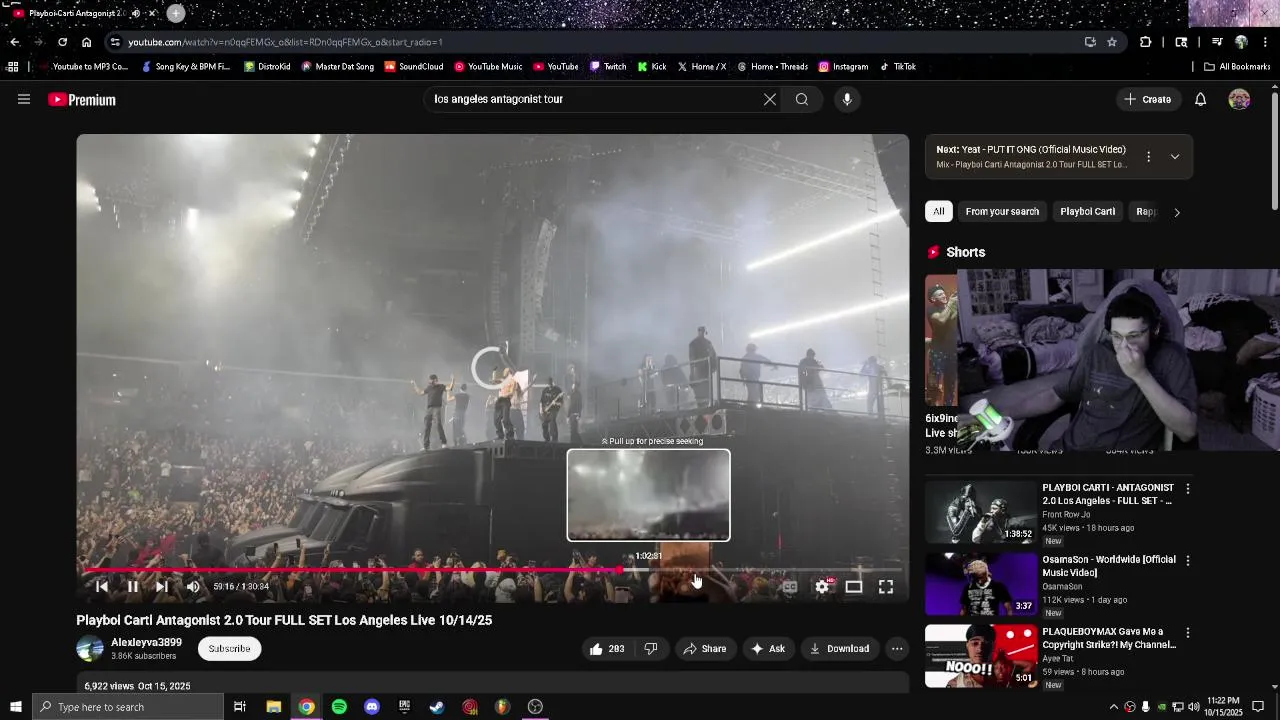Click the address bar URL
Viewport: 1280px width, 720px height.
pos(285,42)
